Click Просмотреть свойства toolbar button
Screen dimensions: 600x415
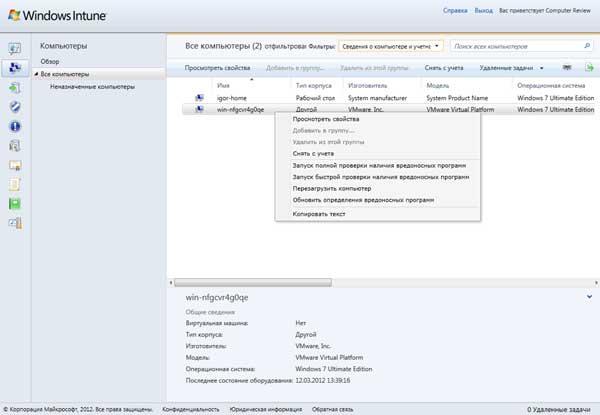(x=217, y=68)
